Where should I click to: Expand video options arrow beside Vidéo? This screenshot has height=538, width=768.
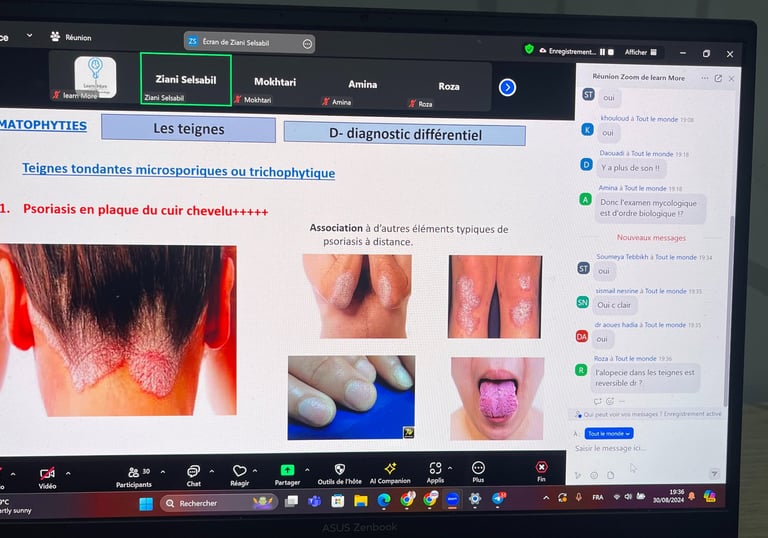(x=68, y=474)
